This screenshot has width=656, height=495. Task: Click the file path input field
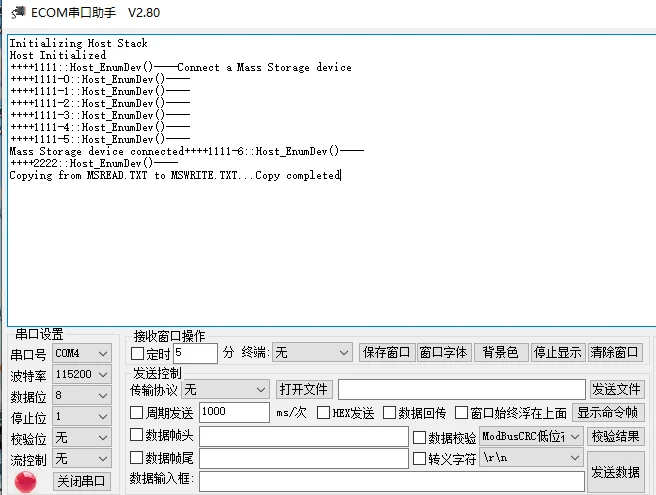pyautogui.click(x=461, y=390)
